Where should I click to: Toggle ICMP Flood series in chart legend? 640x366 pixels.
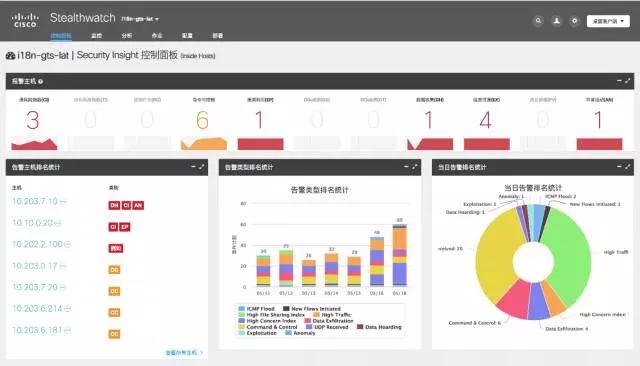coord(256,309)
